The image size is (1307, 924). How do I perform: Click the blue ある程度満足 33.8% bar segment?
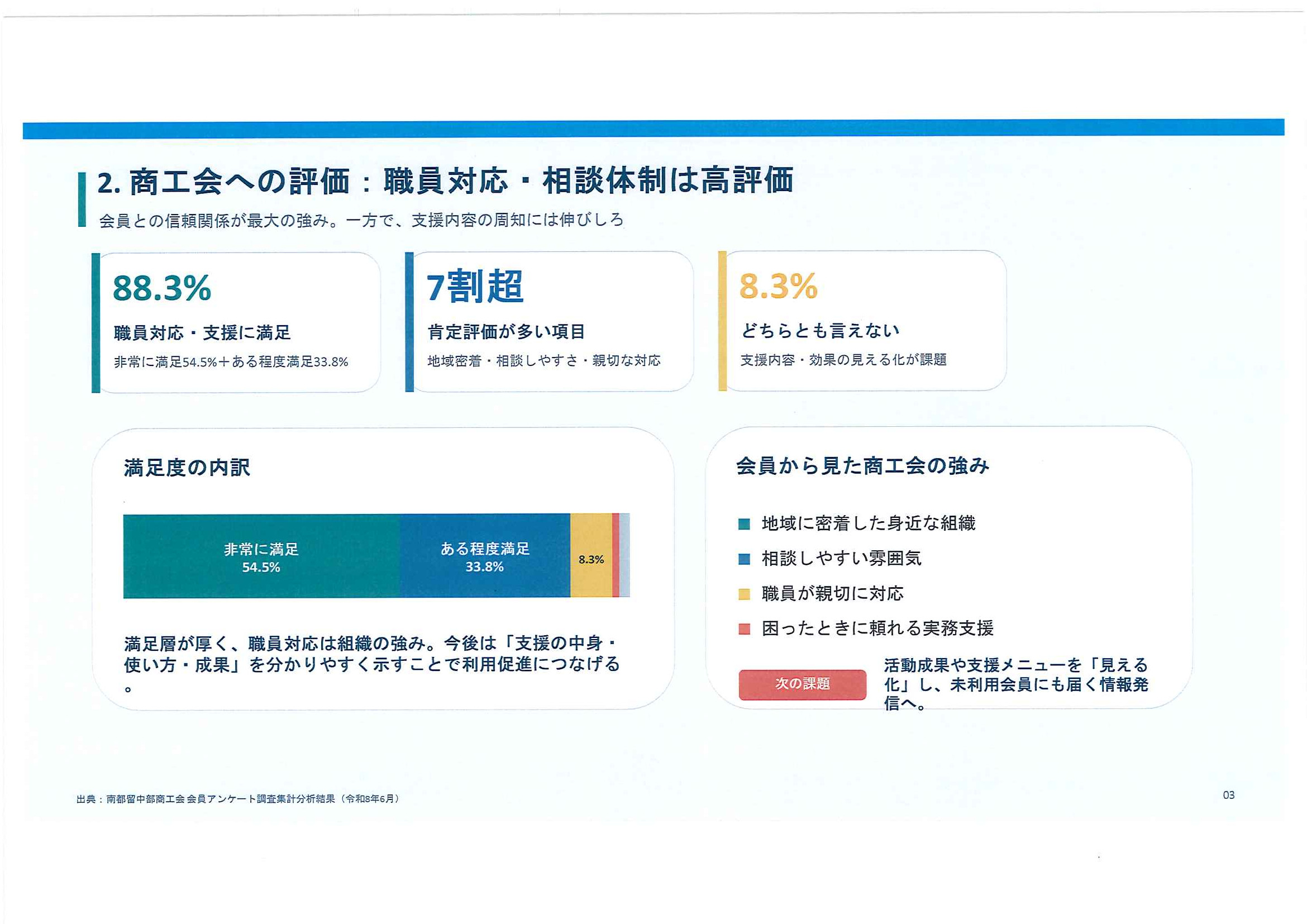click(x=485, y=556)
